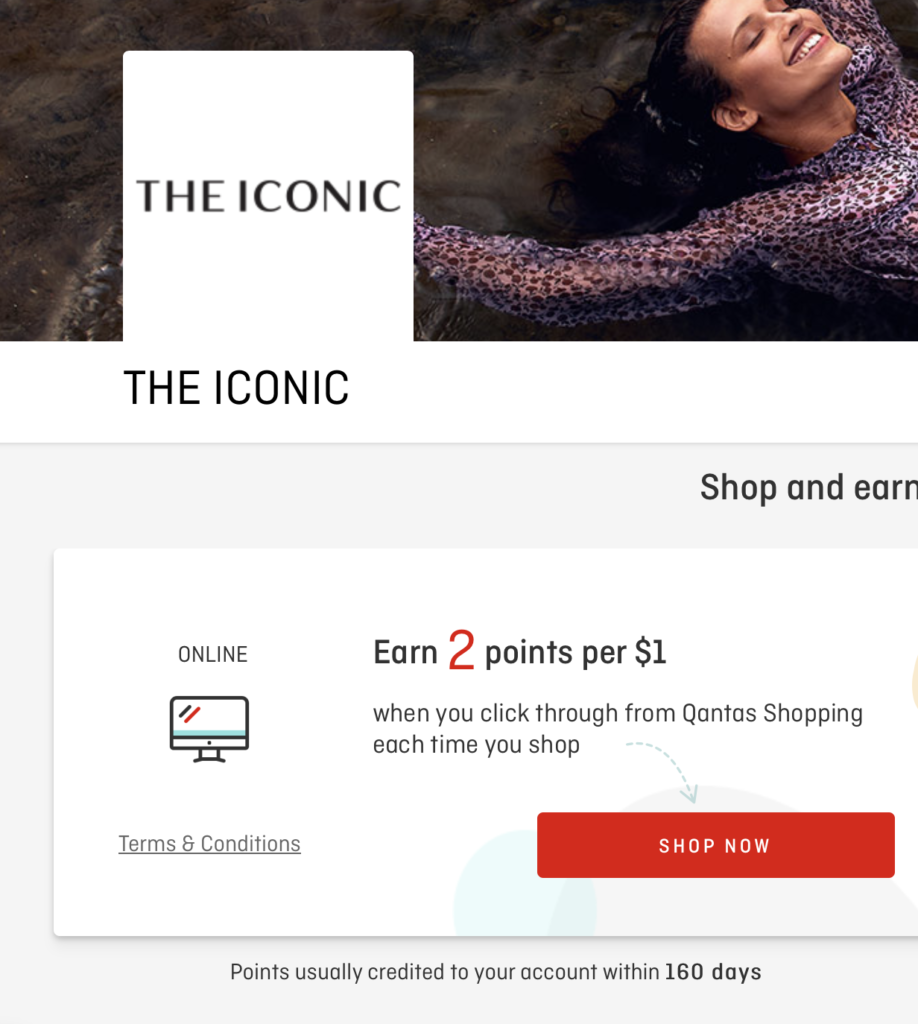Click the word Earn in offer headline

click(x=405, y=652)
